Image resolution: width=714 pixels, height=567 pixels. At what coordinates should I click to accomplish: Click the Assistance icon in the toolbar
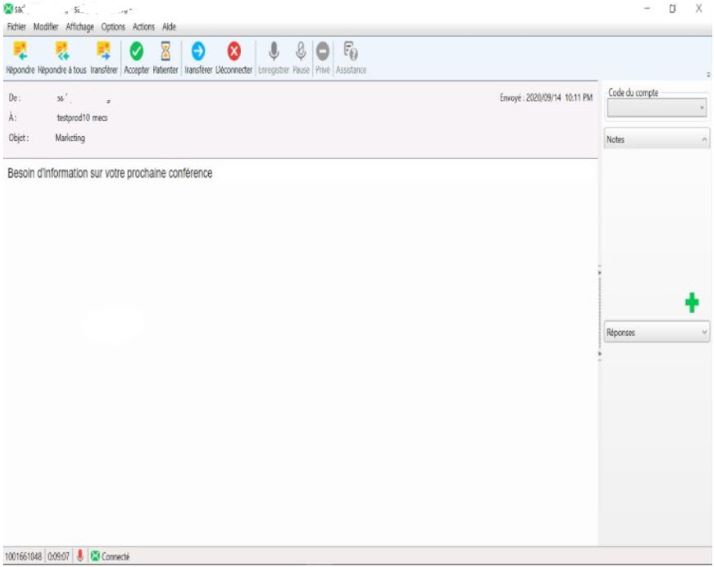click(x=351, y=50)
